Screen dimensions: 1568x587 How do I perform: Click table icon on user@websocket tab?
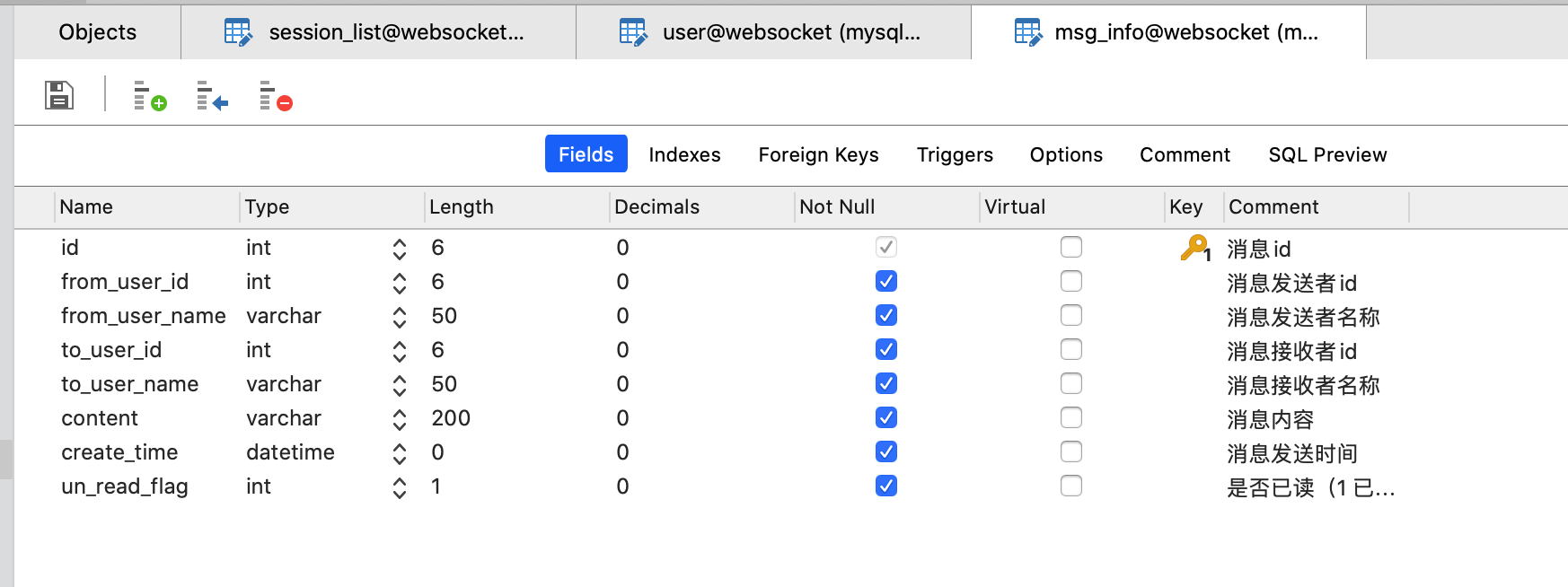pyautogui.click(x=633, y=32)
